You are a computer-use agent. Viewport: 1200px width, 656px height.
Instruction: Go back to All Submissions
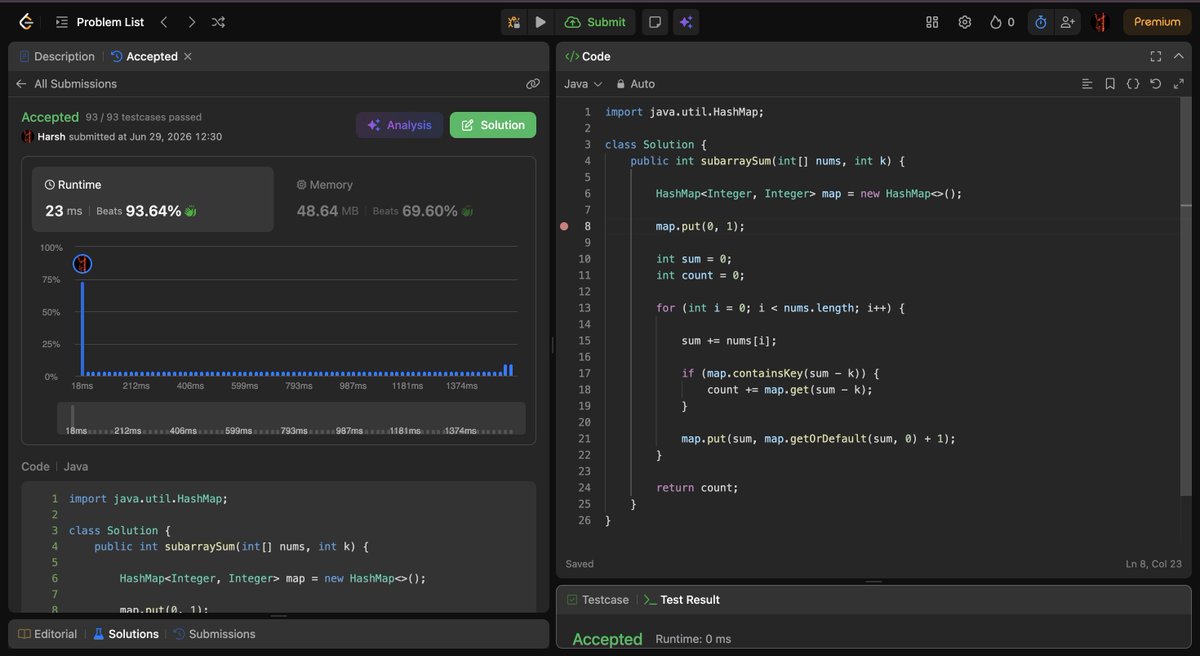tap(66, 84)
